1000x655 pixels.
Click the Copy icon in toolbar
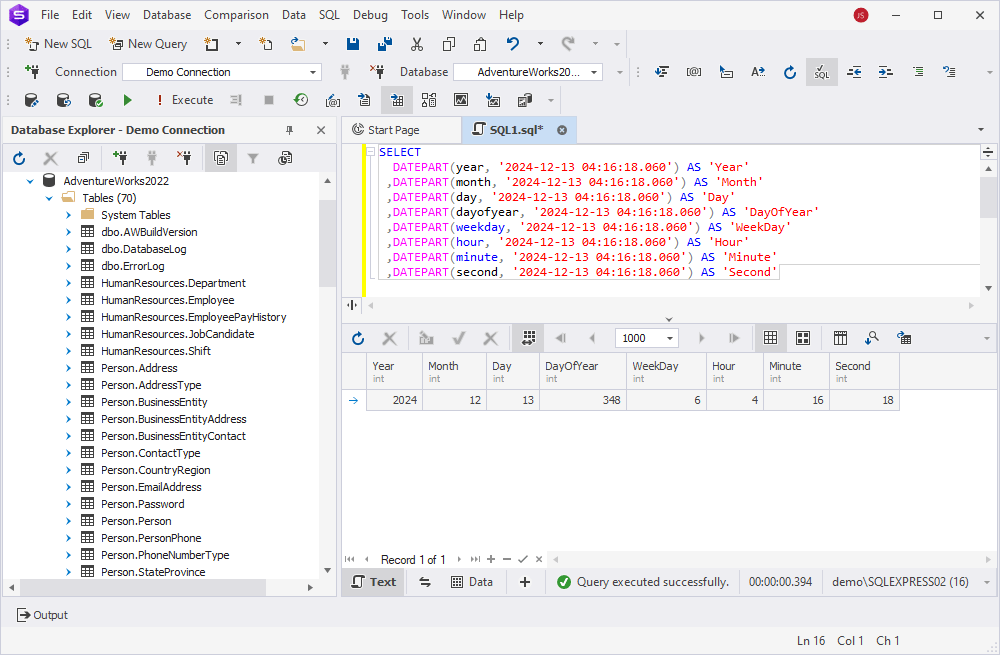[449, 44]
